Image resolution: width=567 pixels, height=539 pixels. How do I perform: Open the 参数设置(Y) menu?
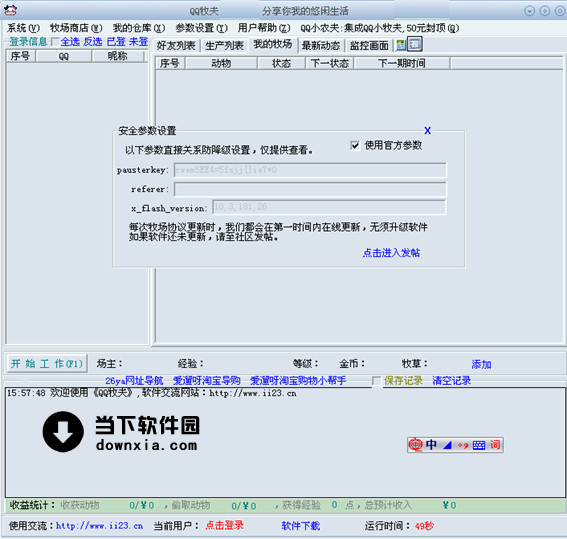201,28
